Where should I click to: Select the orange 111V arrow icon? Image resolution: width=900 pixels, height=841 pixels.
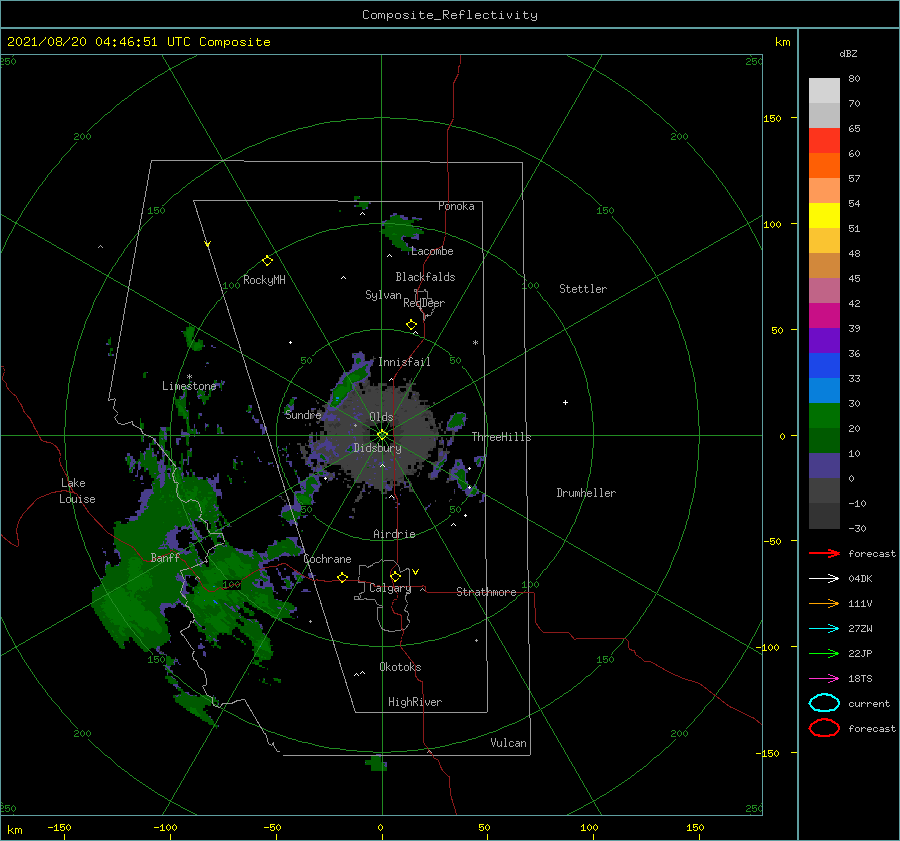click(824, 603)
